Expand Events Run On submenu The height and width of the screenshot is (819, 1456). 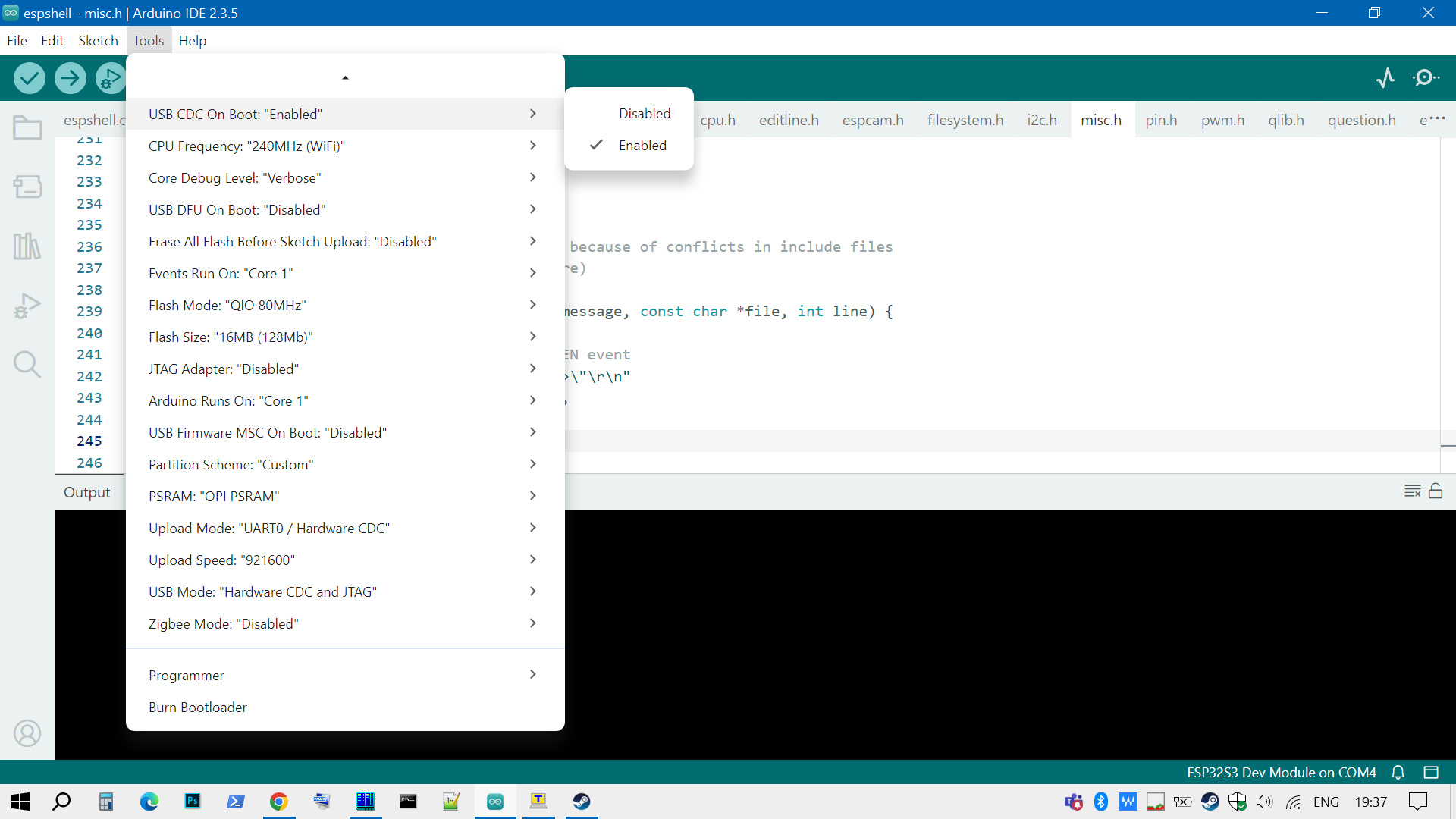[x=345, y=273]
